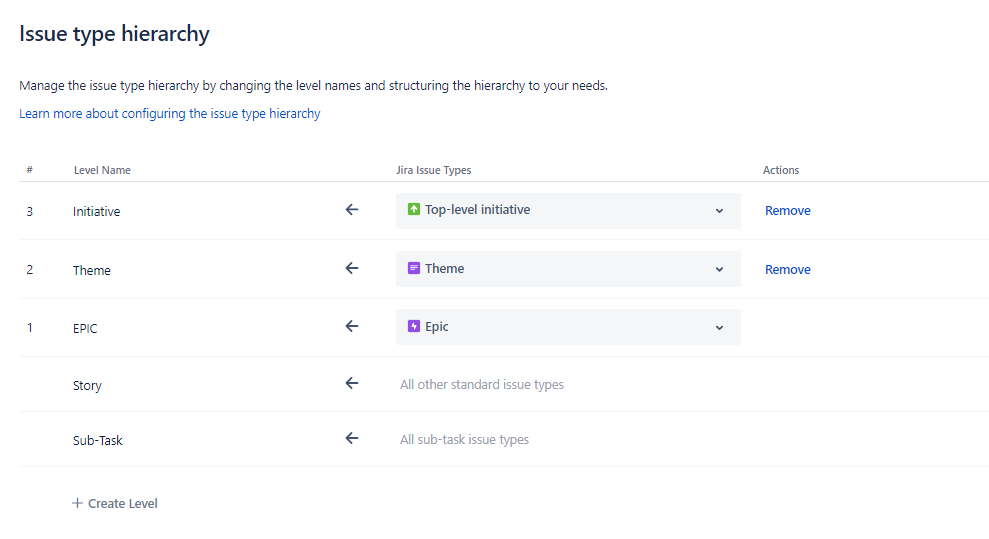Click the left arrow beside Theme level
This screenshot has width=989, height=539.
(x=352, y=269)
